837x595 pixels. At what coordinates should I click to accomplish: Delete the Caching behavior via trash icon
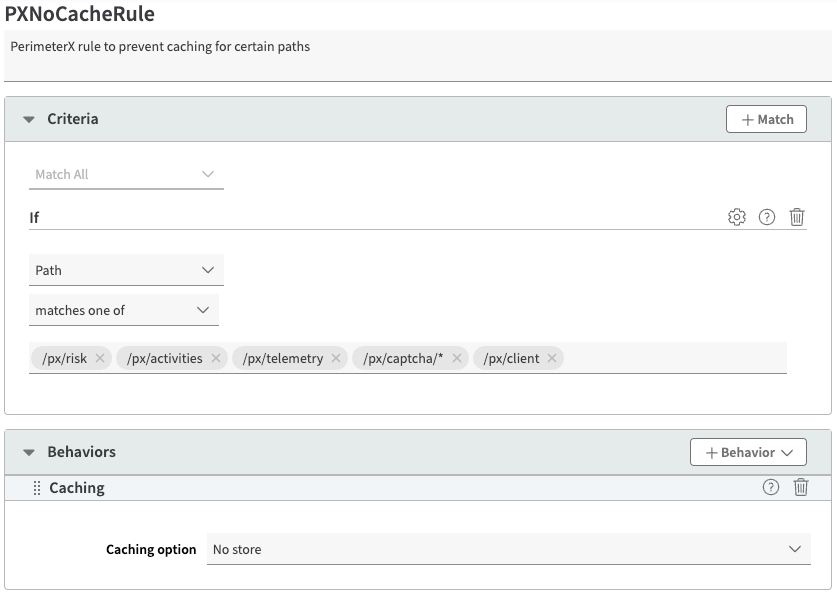coord(801,487)
